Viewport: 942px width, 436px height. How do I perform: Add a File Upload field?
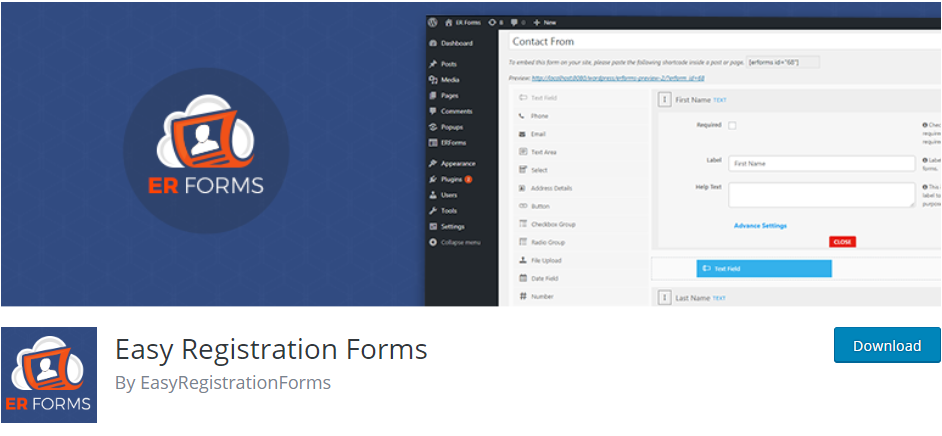pos(580,260)
